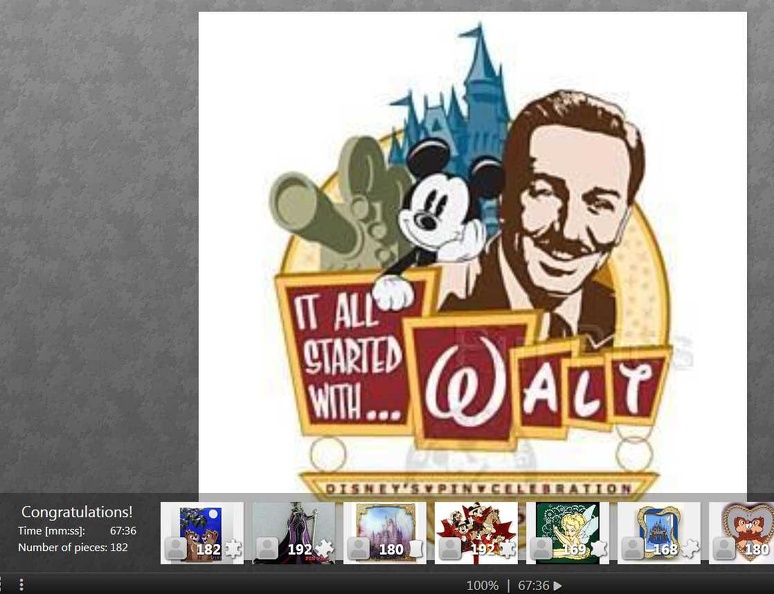Open the Maleficent puzzle thumbnail with 192 pieces
Viewport: 774px width, 594px height.
tap(294, 533)
